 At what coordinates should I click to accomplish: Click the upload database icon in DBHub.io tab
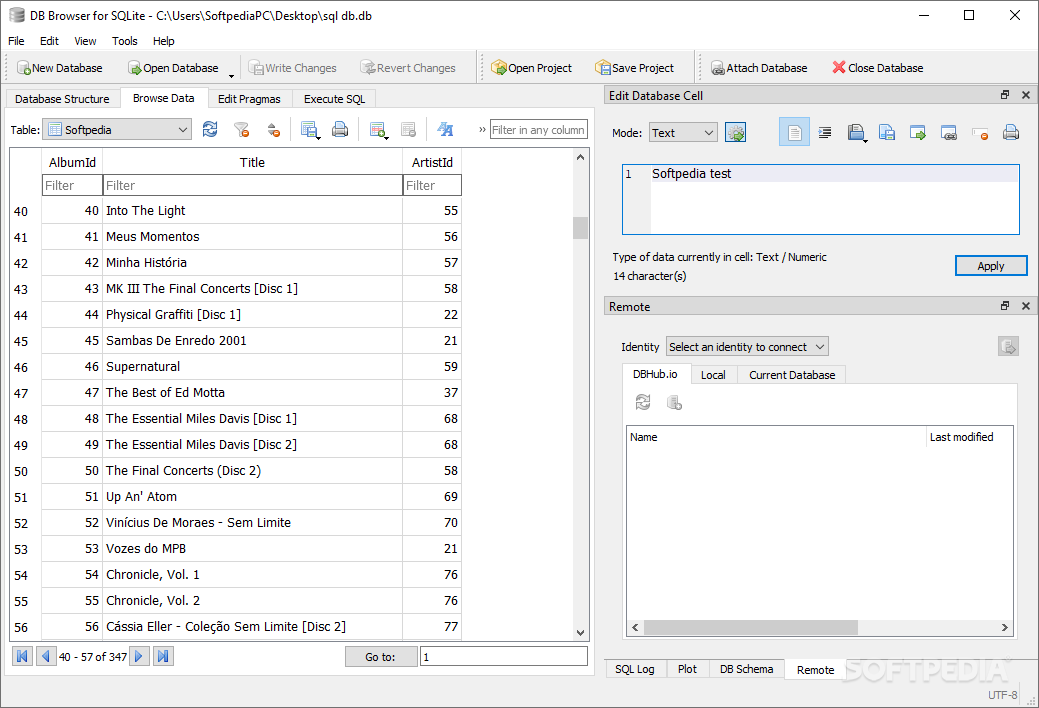click(x=675, y=402)
